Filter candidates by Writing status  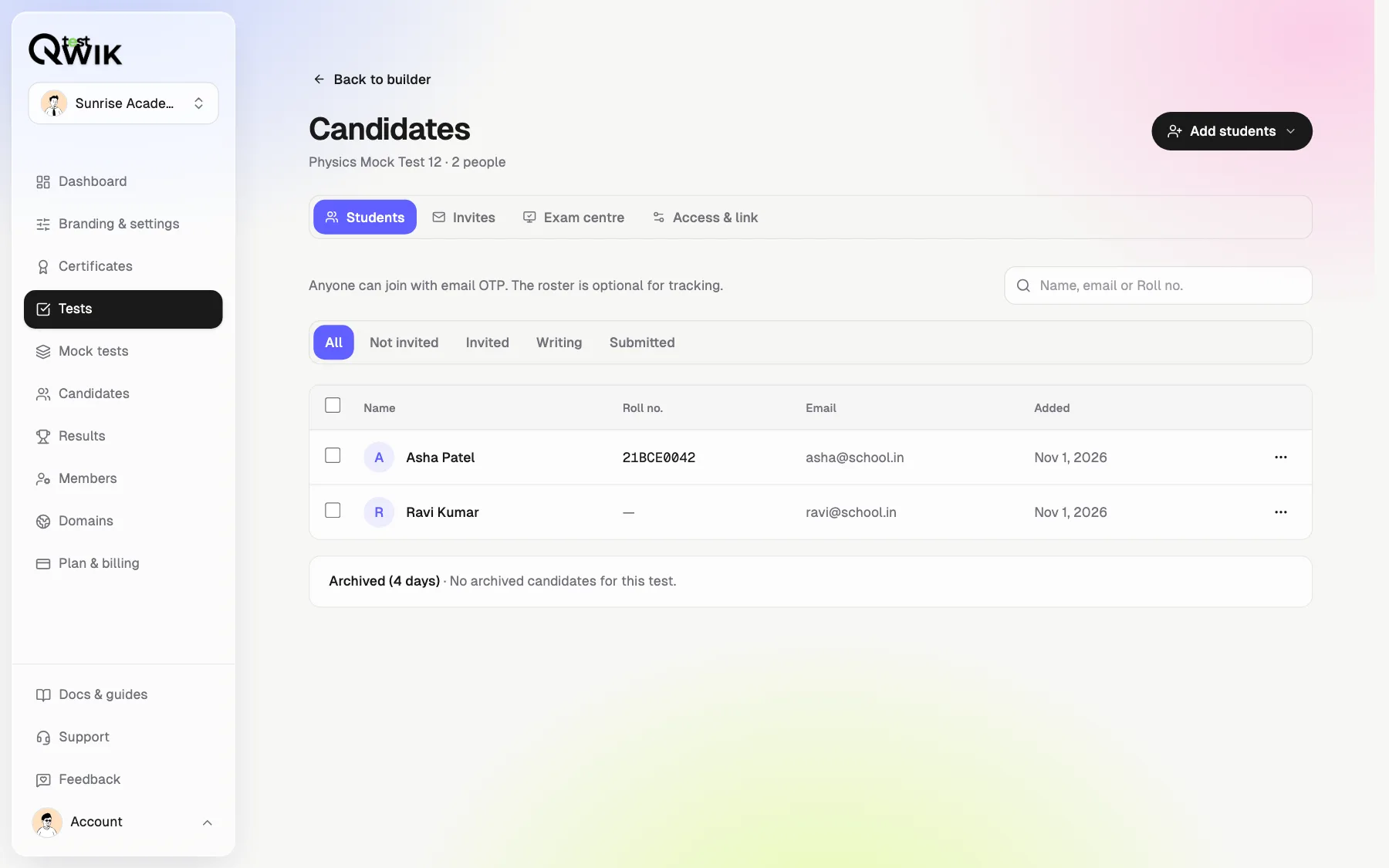[x=559, y=343]
